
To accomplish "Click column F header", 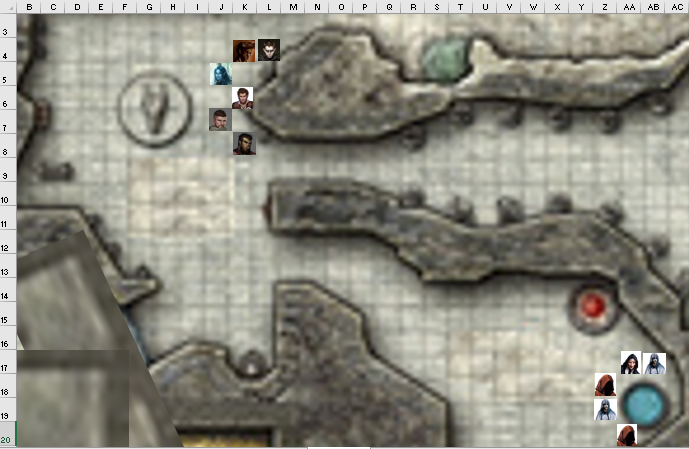I will tap(125, 7).
